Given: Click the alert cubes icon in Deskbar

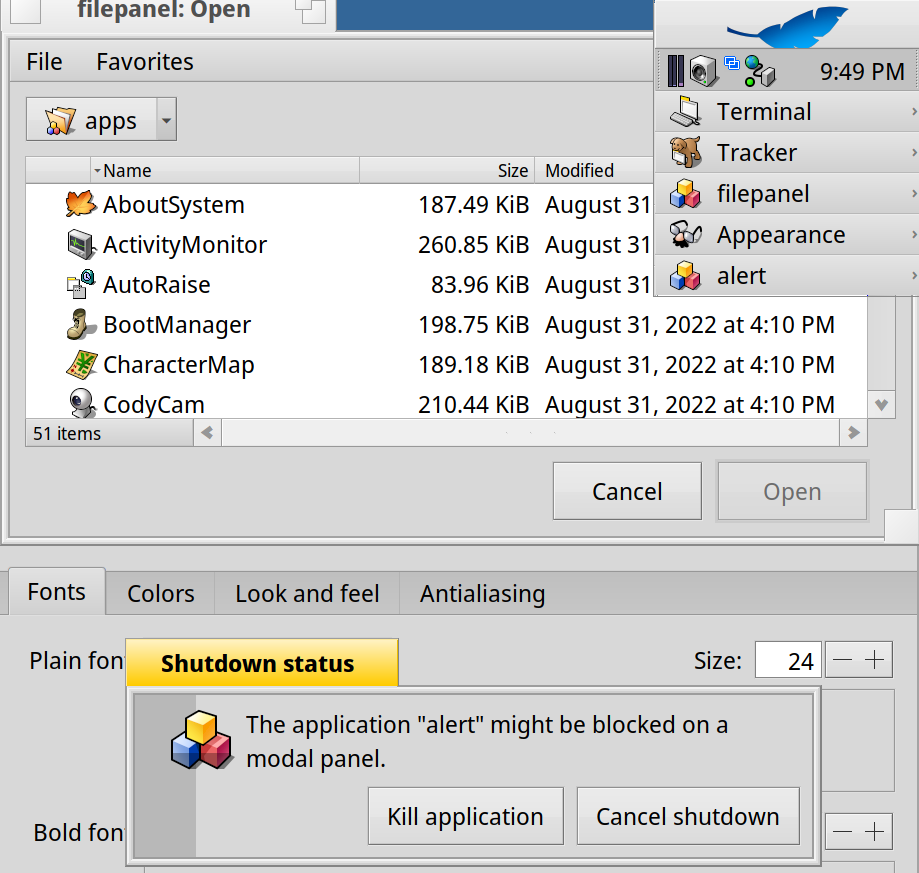Looking at the screenshot, I should (x=685, y=275).
